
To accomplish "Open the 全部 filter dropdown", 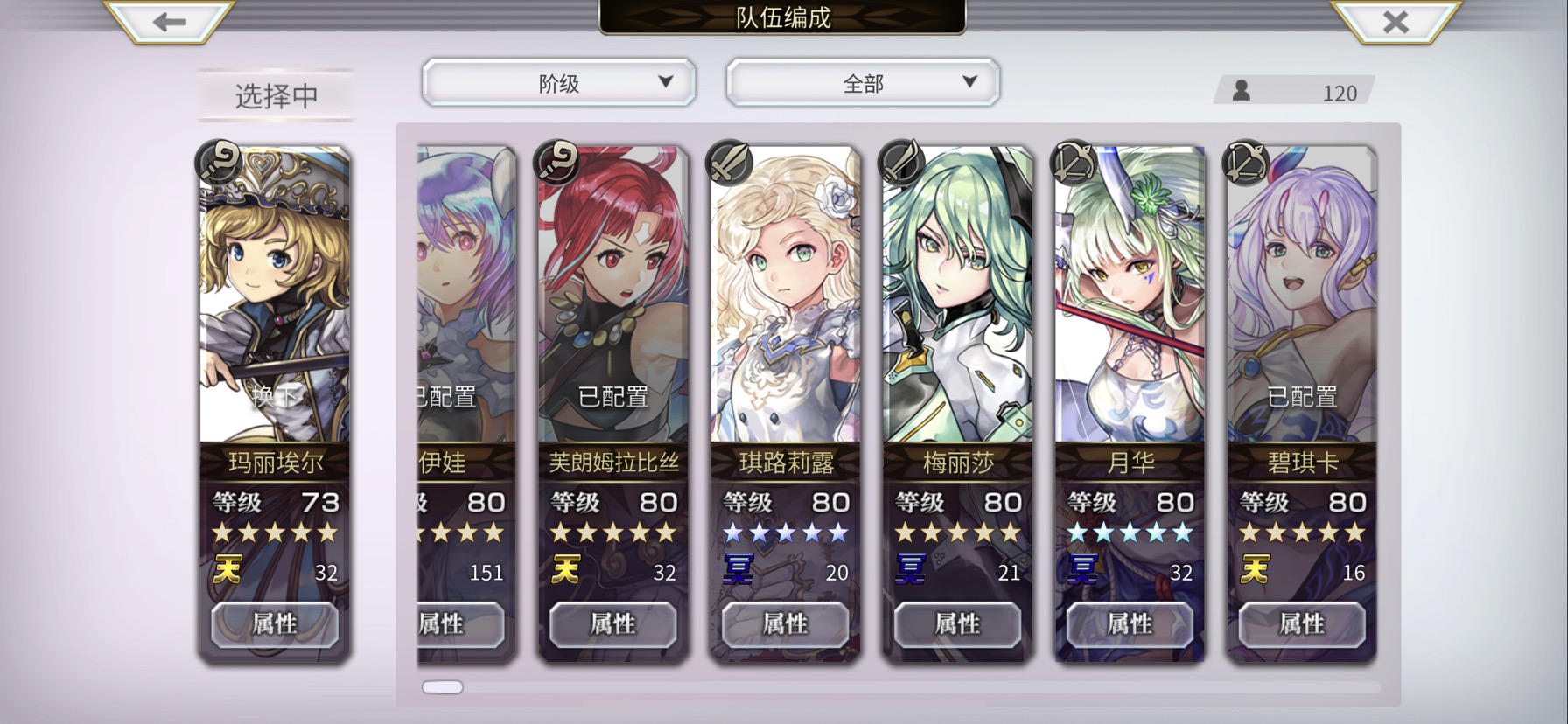I will 863,83.
